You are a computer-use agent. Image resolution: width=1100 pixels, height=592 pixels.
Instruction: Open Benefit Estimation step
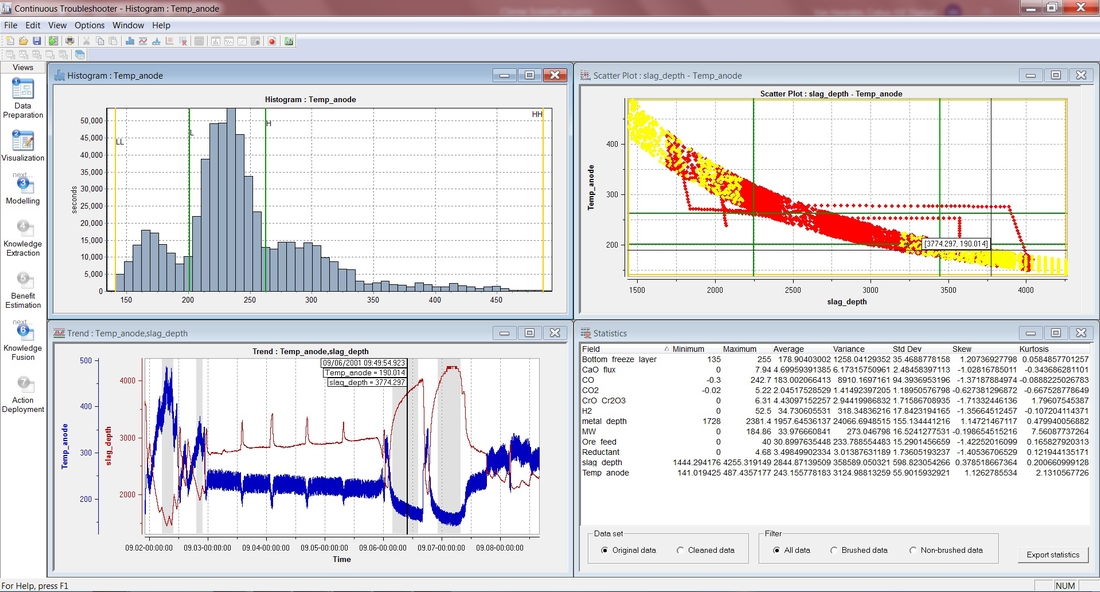pyautogui.click(x=22, y=290)
